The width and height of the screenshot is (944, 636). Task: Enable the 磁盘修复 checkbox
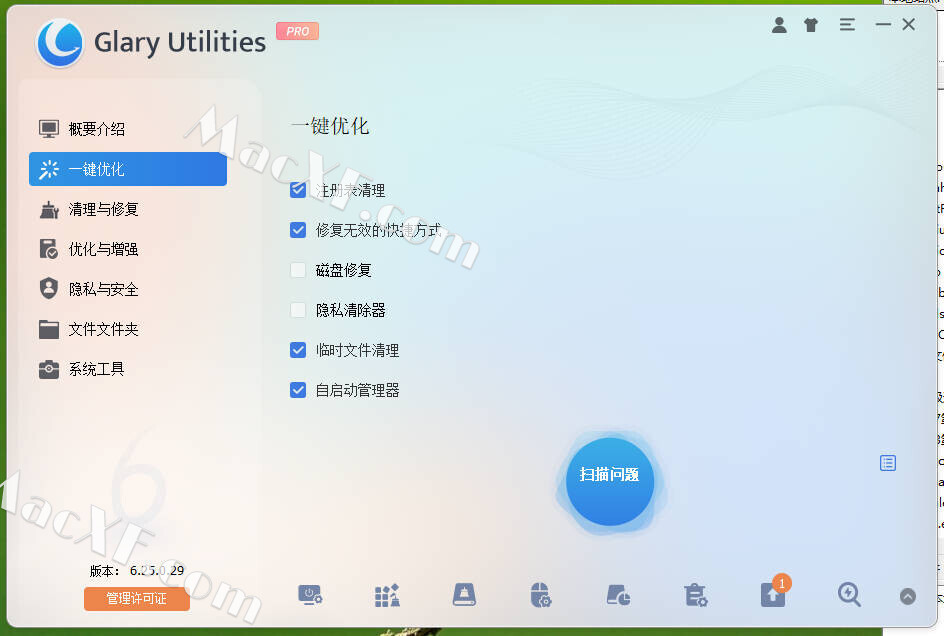pyautogui.click(x=298, y=270)
